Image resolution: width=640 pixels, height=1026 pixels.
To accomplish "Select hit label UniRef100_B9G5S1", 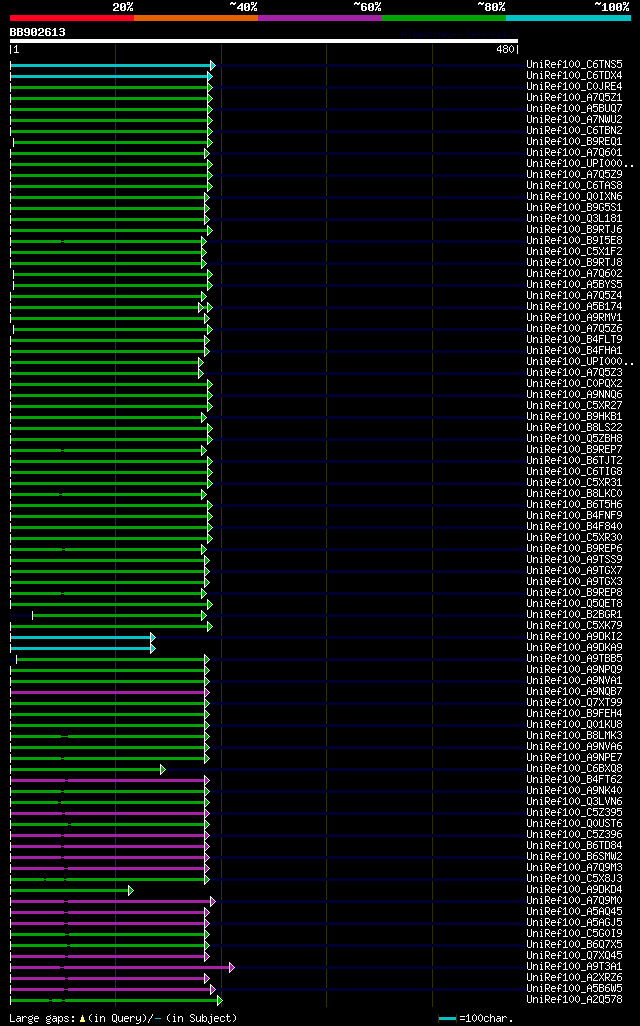I will click(x=575, y=207).
